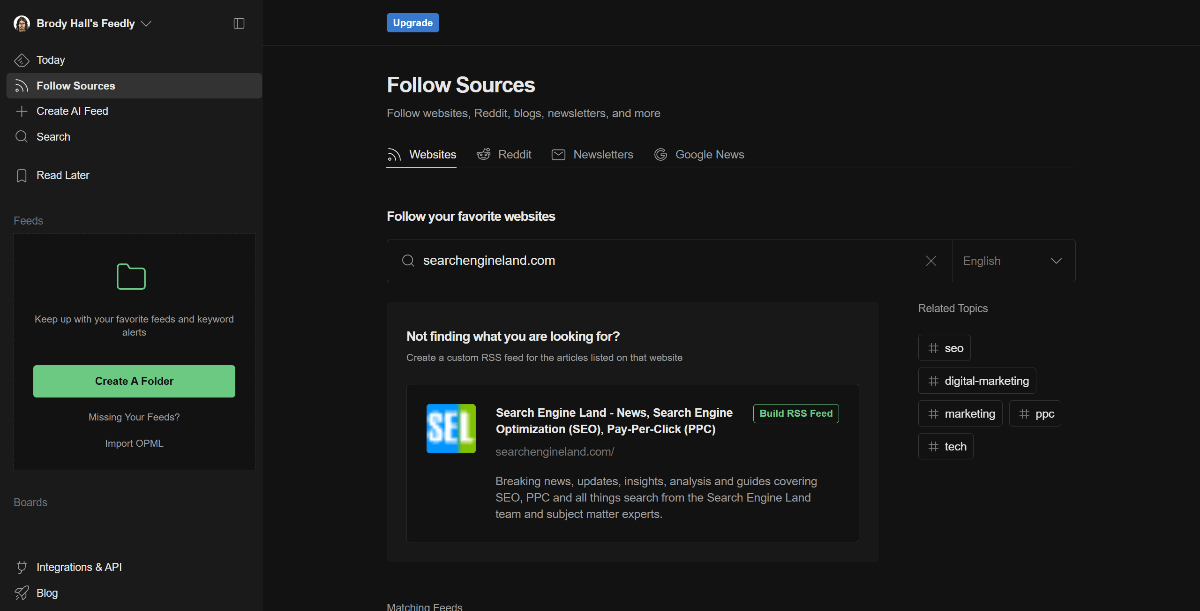Screen dimensions: 1200x611
Task: Click the Build RSS Feed button
Action: tap(796, 414)
